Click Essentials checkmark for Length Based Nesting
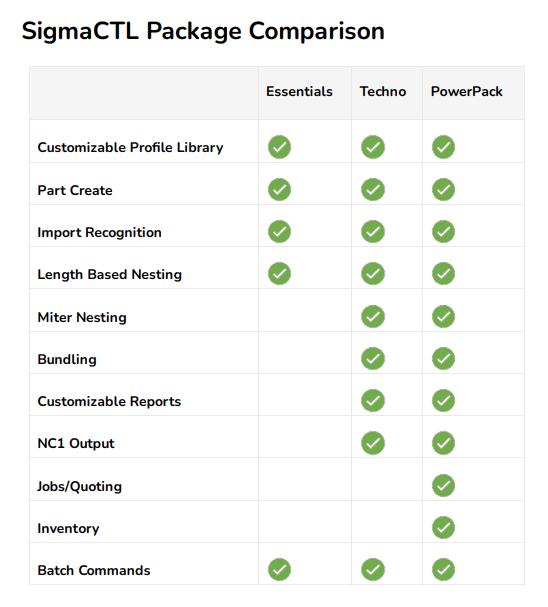This screenshot has width=548, height=607. (x=279, y=274)
